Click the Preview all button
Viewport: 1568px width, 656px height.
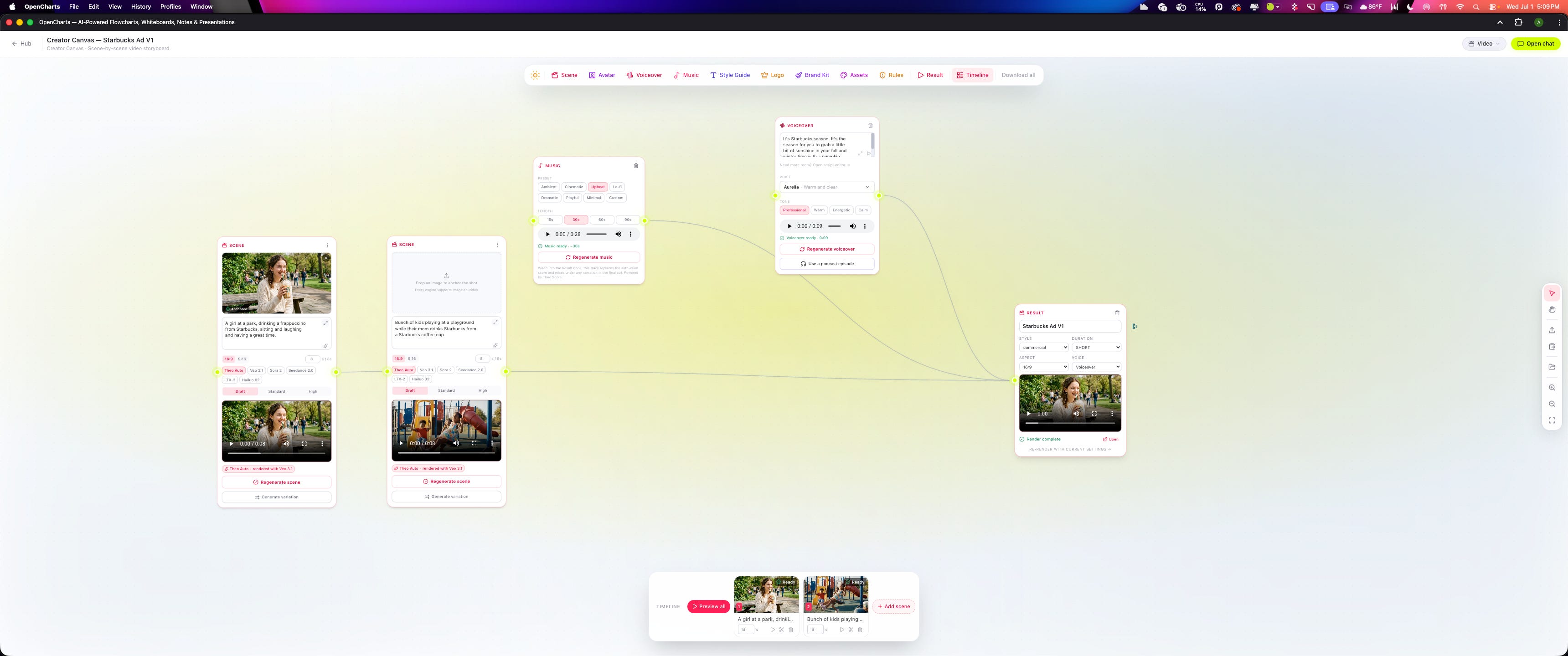click(x=708, y=607)
